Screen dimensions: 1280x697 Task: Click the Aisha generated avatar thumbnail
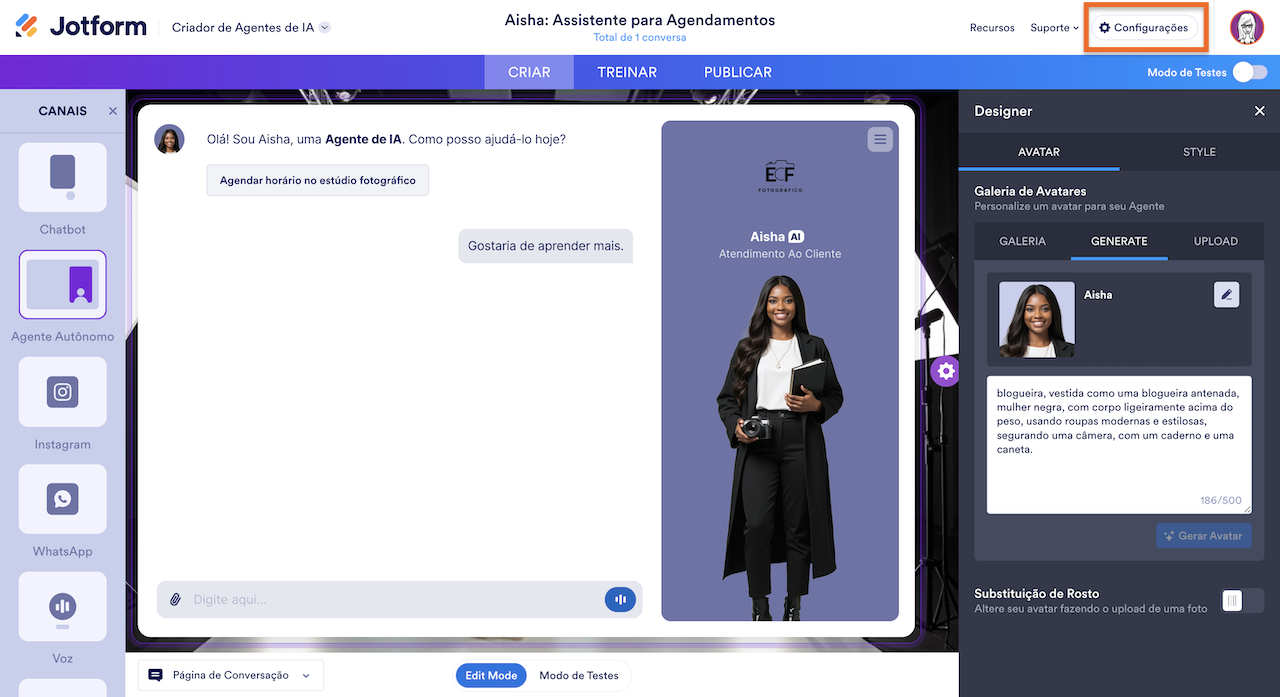coord(1037,319)
